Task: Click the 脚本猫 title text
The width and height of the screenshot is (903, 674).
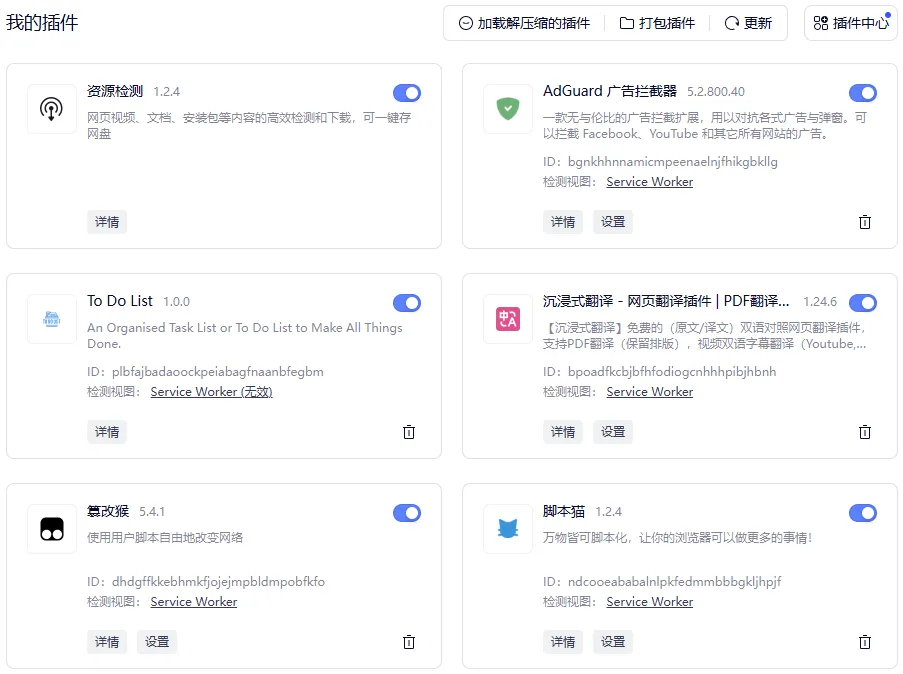Action: [564, 512]
